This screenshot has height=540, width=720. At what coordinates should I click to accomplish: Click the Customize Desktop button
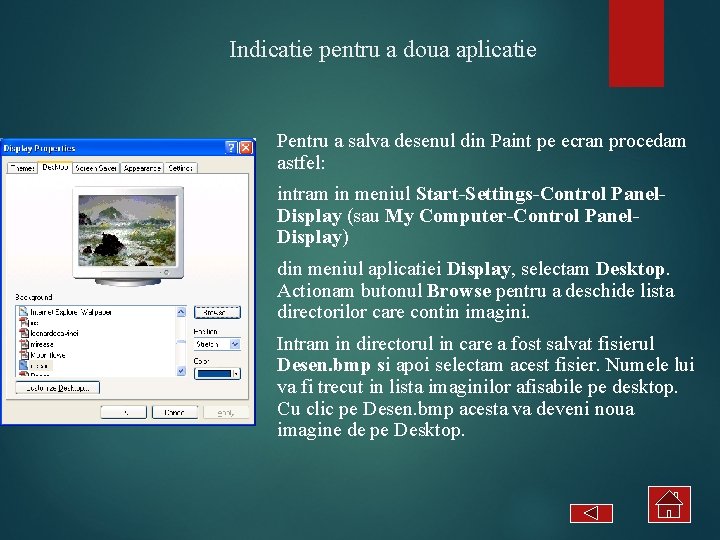pos(57,388)
